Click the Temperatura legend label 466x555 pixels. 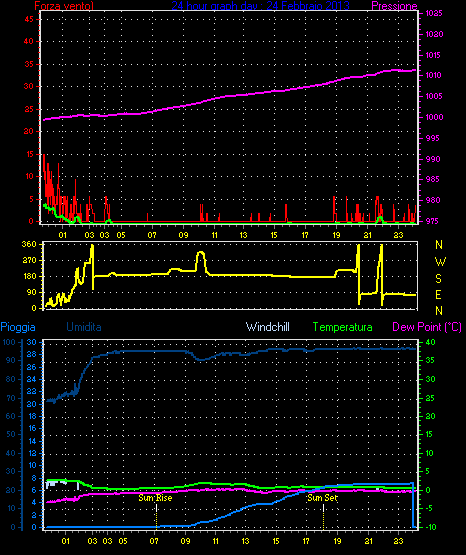(x=343, y=327)
